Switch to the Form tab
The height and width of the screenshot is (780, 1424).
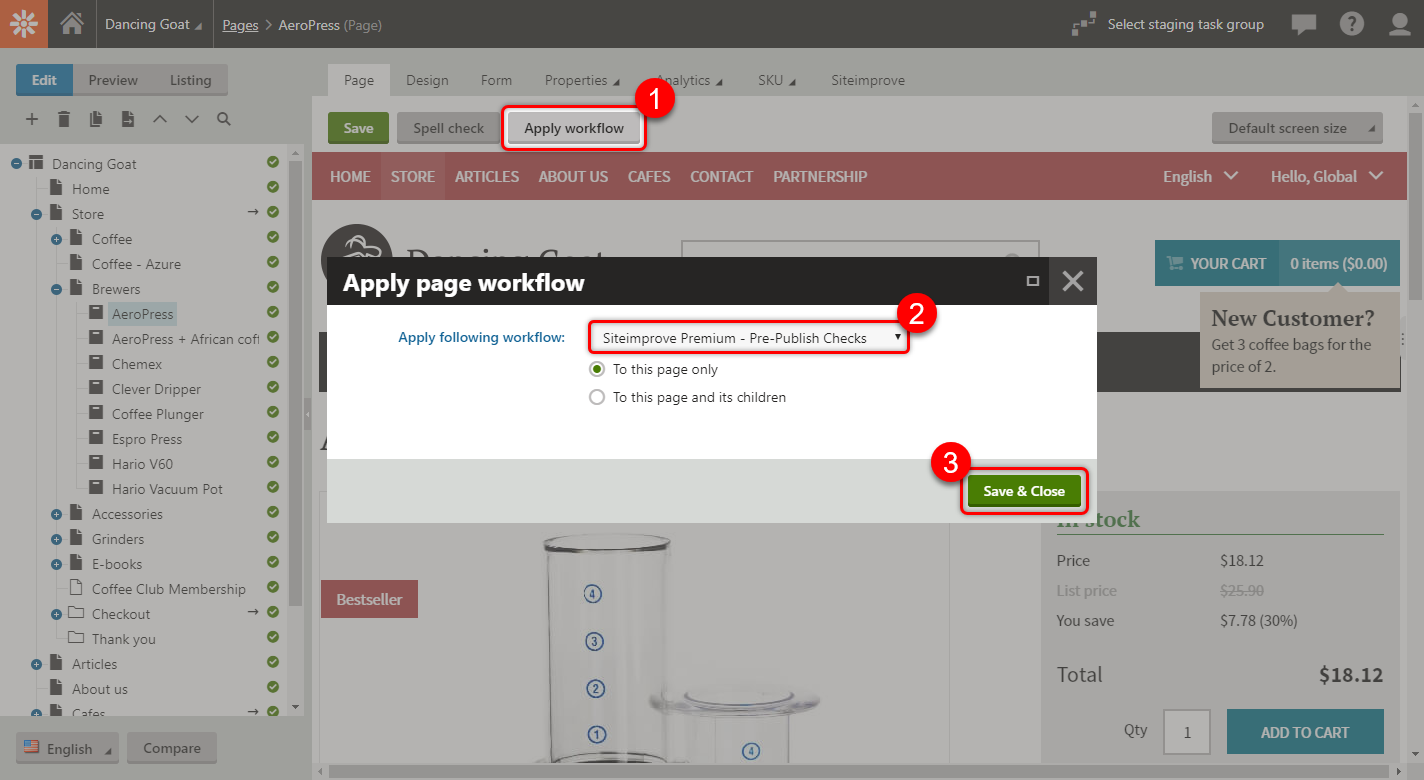[496, 80]
